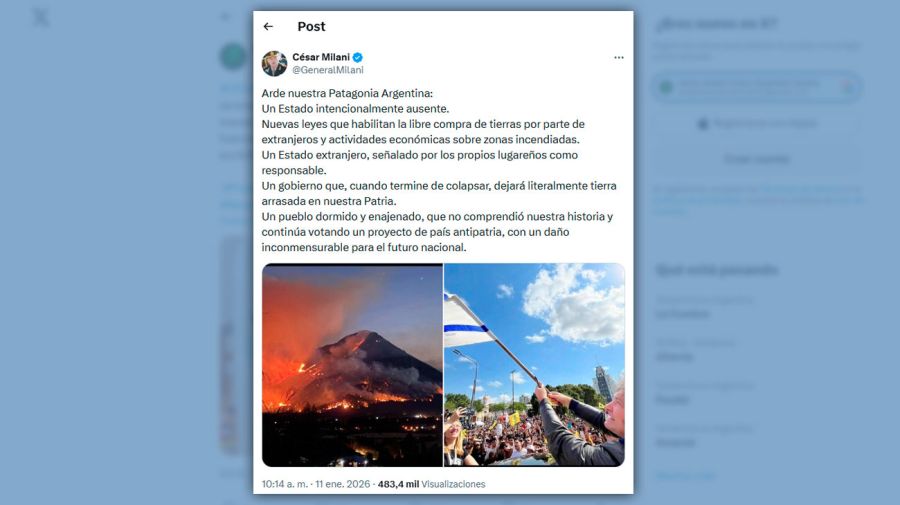Click the blue verified badge
The height and width of the screenshot is (505, 900).
pyautogui.click(x=358, y=57)
